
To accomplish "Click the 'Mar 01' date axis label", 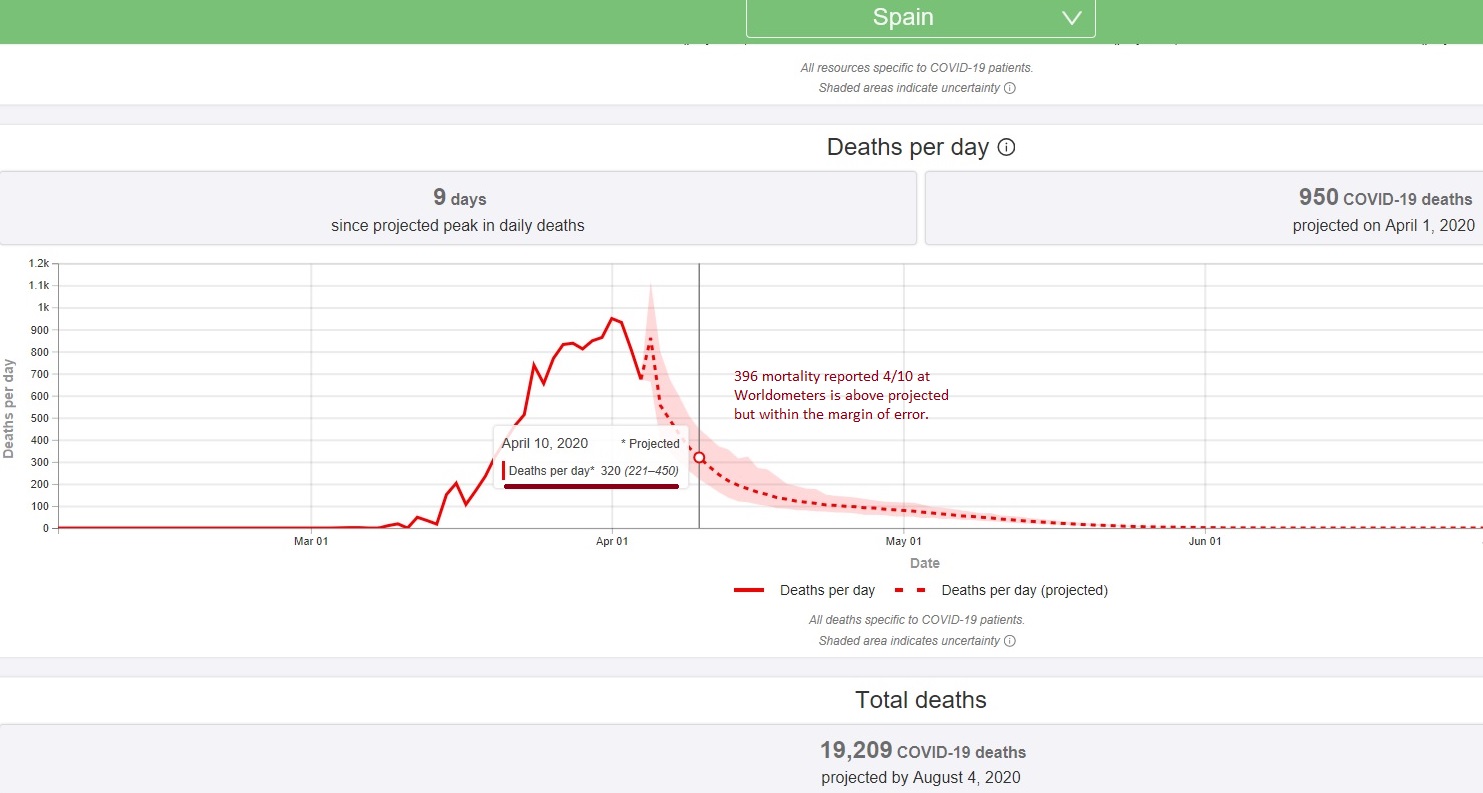I will pos(311,542).
